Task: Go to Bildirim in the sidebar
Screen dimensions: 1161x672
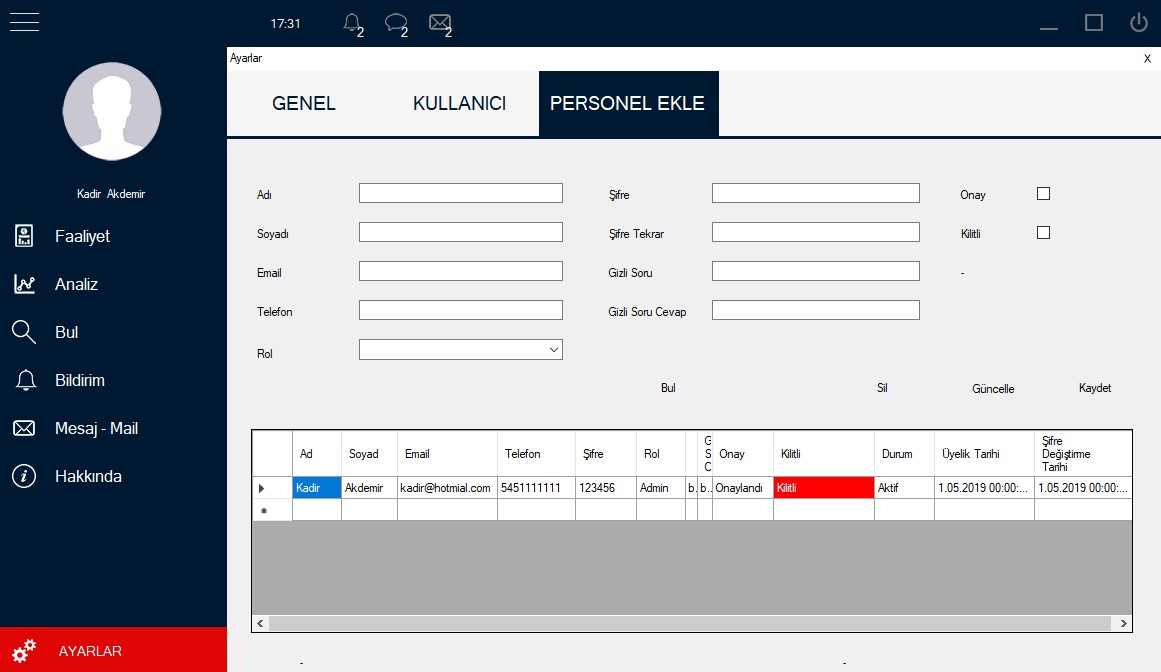Action: (x=80, y=380)
